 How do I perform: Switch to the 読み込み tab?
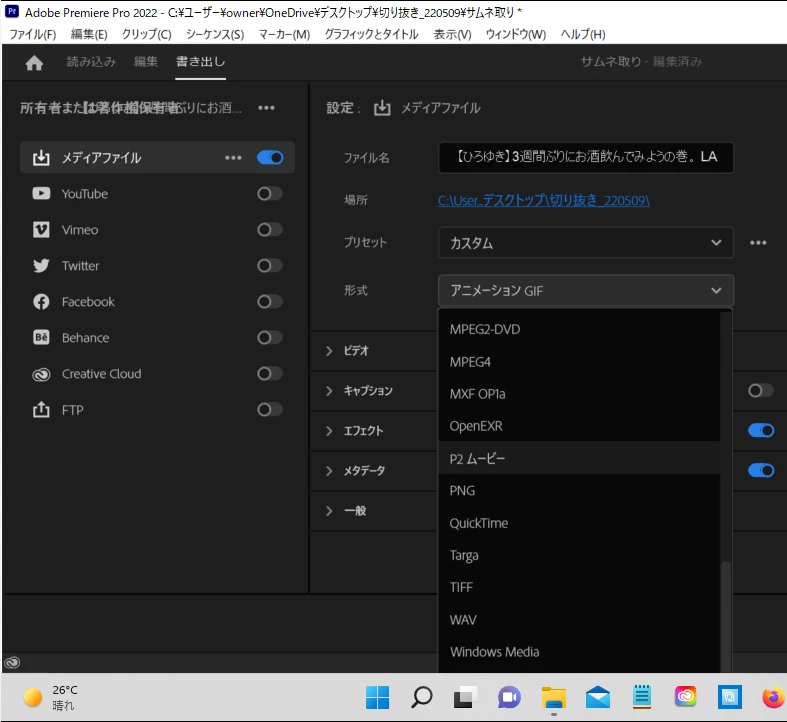tap(91, 62)
